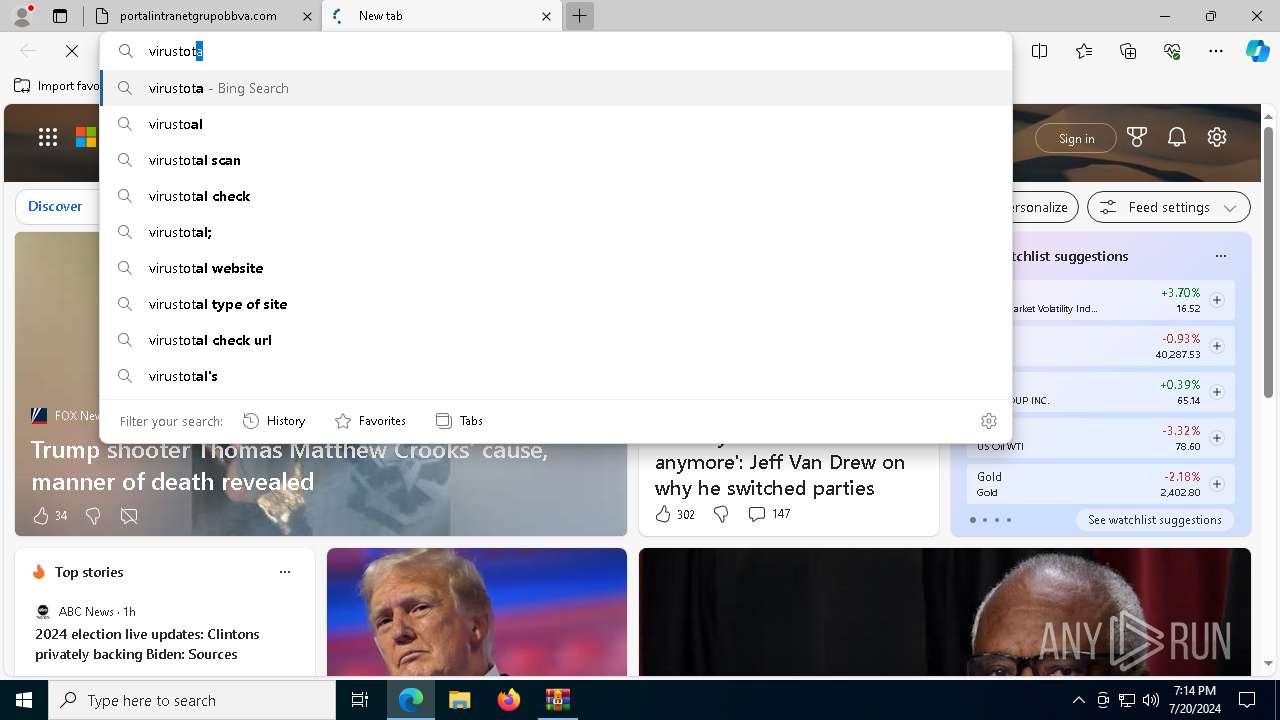Open WinRAR from taskbar
1280x720 pixels.
[x=557, y=700]
